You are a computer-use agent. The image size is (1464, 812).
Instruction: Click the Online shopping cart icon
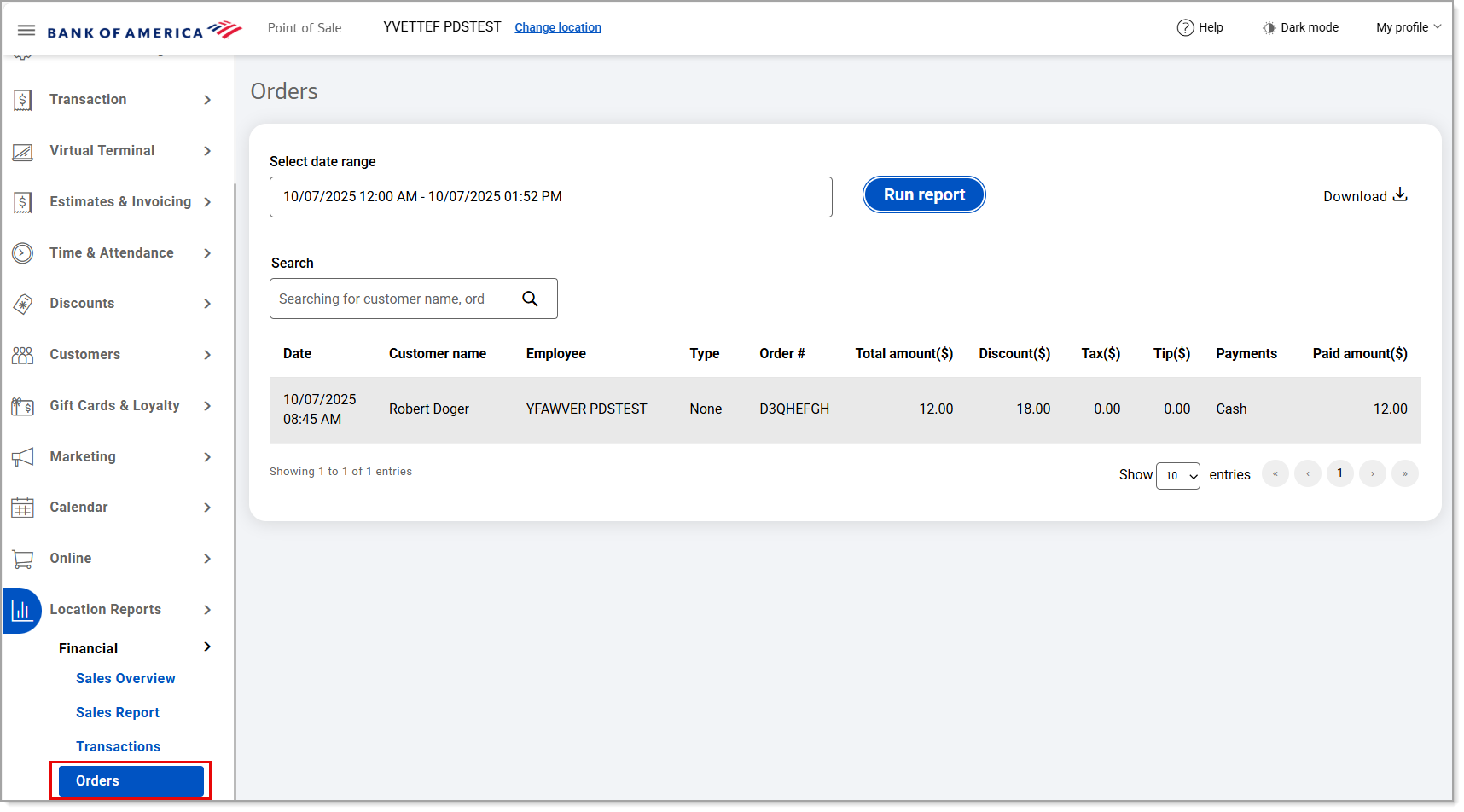coord(23,559)
